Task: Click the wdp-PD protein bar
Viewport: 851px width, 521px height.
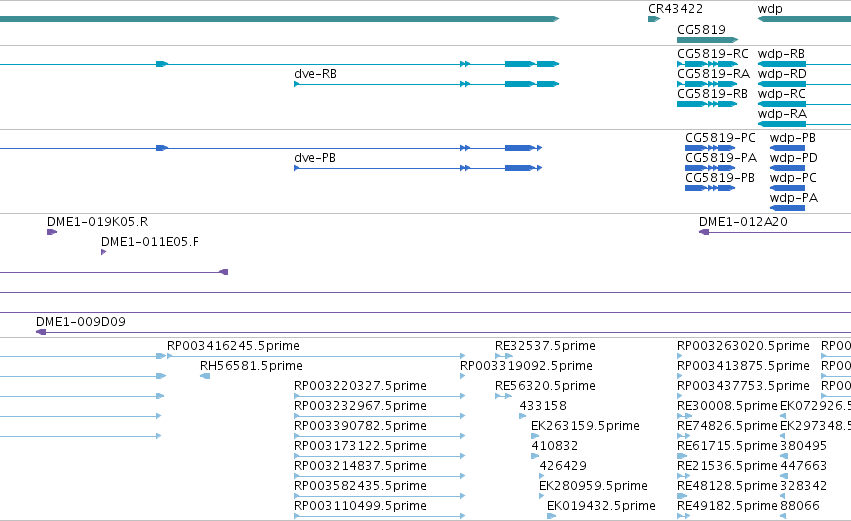Action: [787, 168]
